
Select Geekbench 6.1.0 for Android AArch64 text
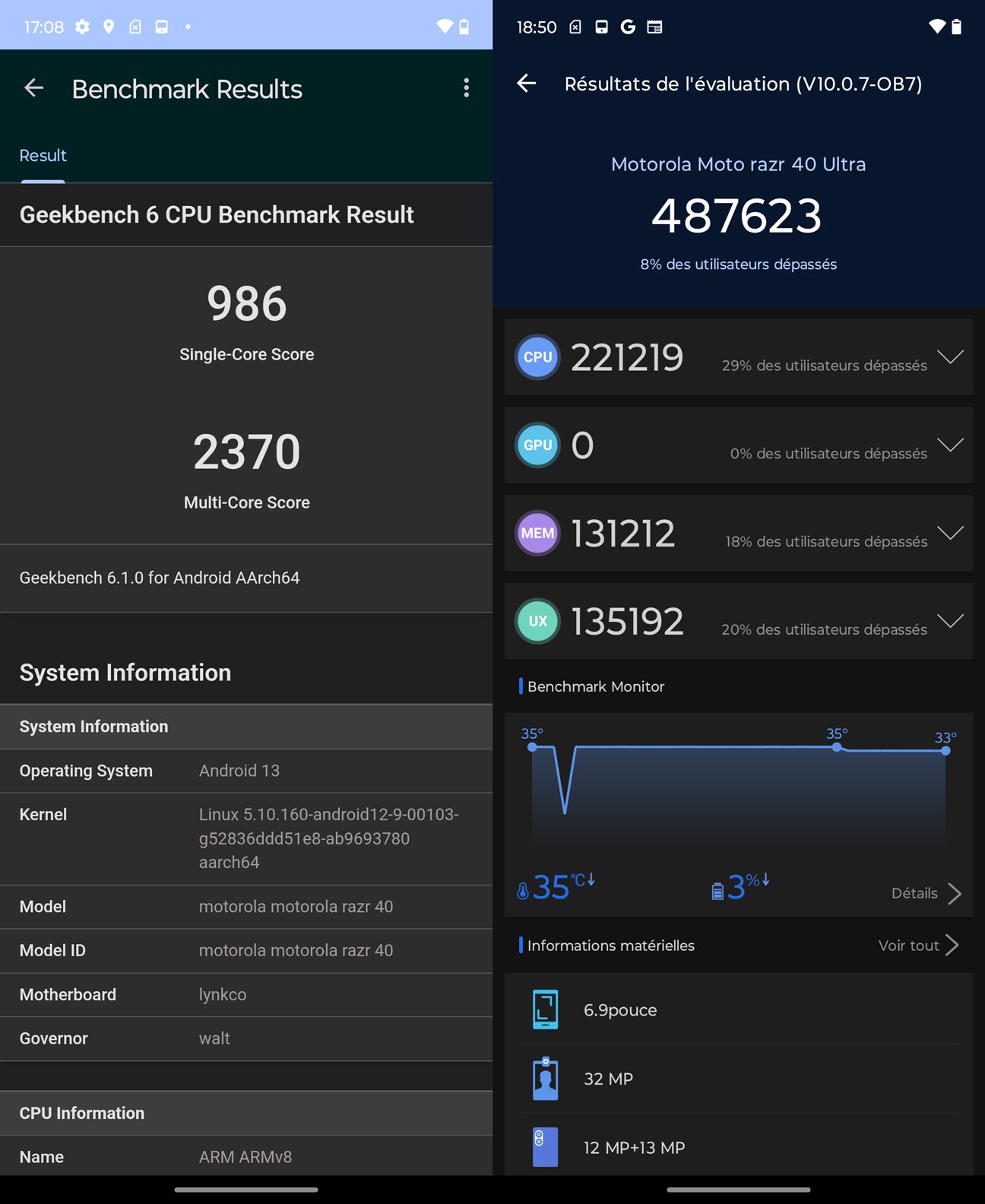(160, 578)
